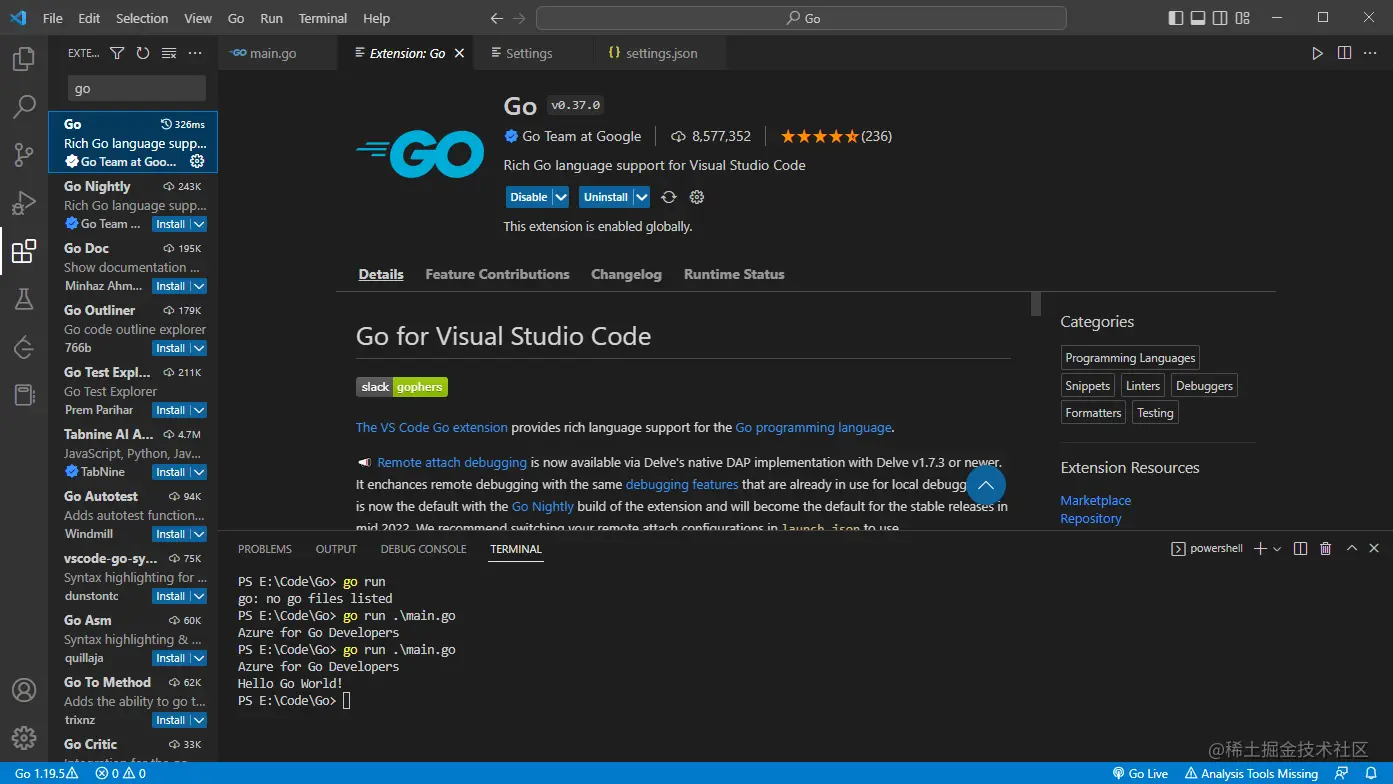Expand Install dropdown for Go Asm
The height and width of the screenshot is (784, 1393).
pos(199,658)
